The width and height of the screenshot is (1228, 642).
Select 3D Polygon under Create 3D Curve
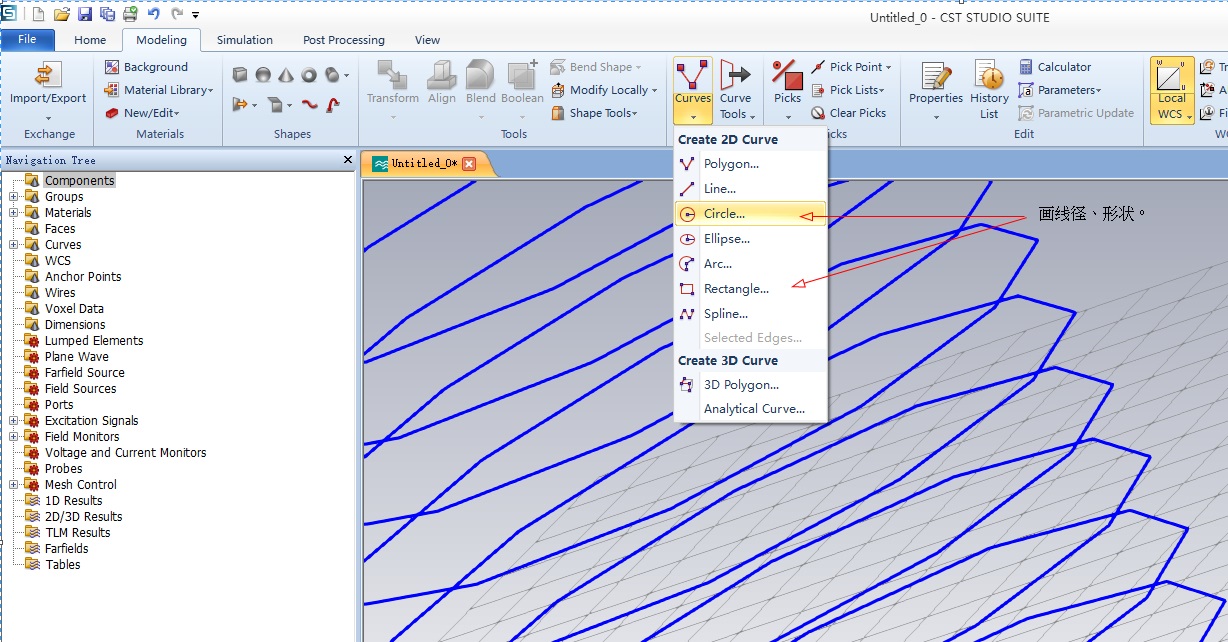pos(751,385)
